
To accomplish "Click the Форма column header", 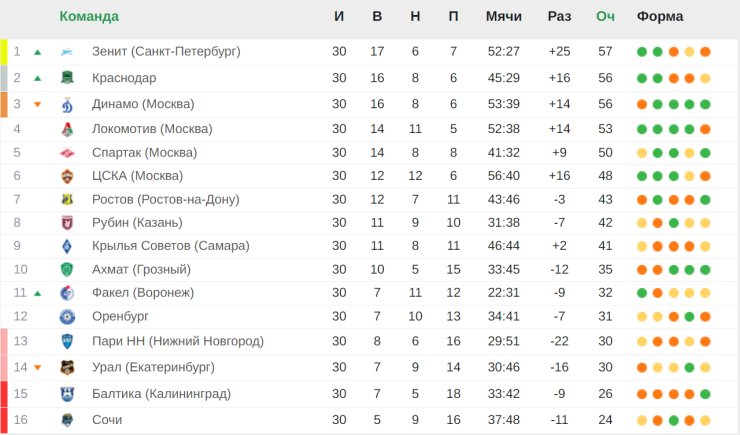I will [x=660, y=16].
